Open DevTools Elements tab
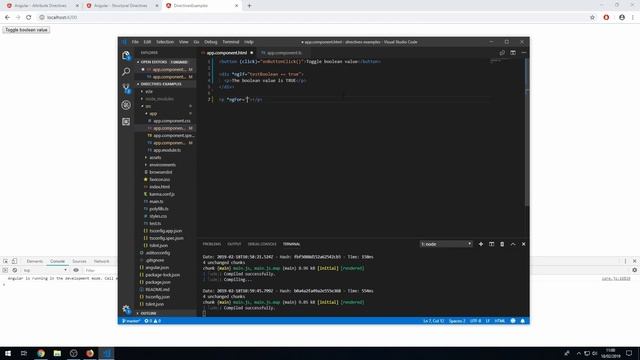This screenshot has height=360, width=640. click(x=35, y=261)
